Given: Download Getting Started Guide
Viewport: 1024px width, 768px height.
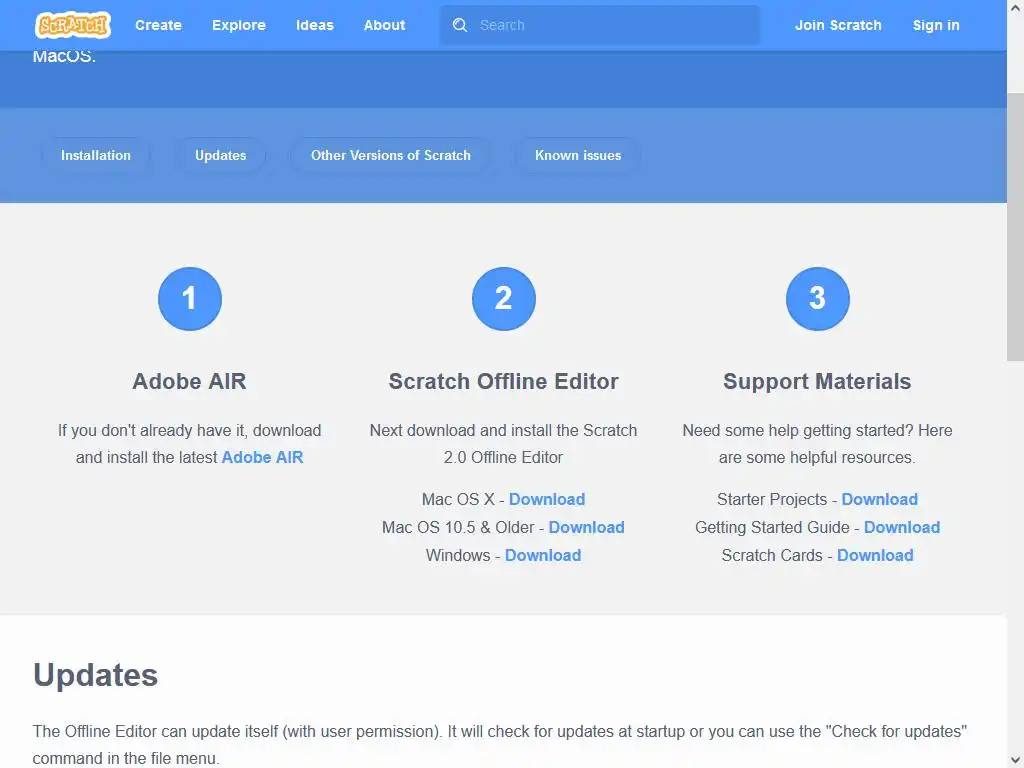Looking at the screenshot, I should [902, 528].
